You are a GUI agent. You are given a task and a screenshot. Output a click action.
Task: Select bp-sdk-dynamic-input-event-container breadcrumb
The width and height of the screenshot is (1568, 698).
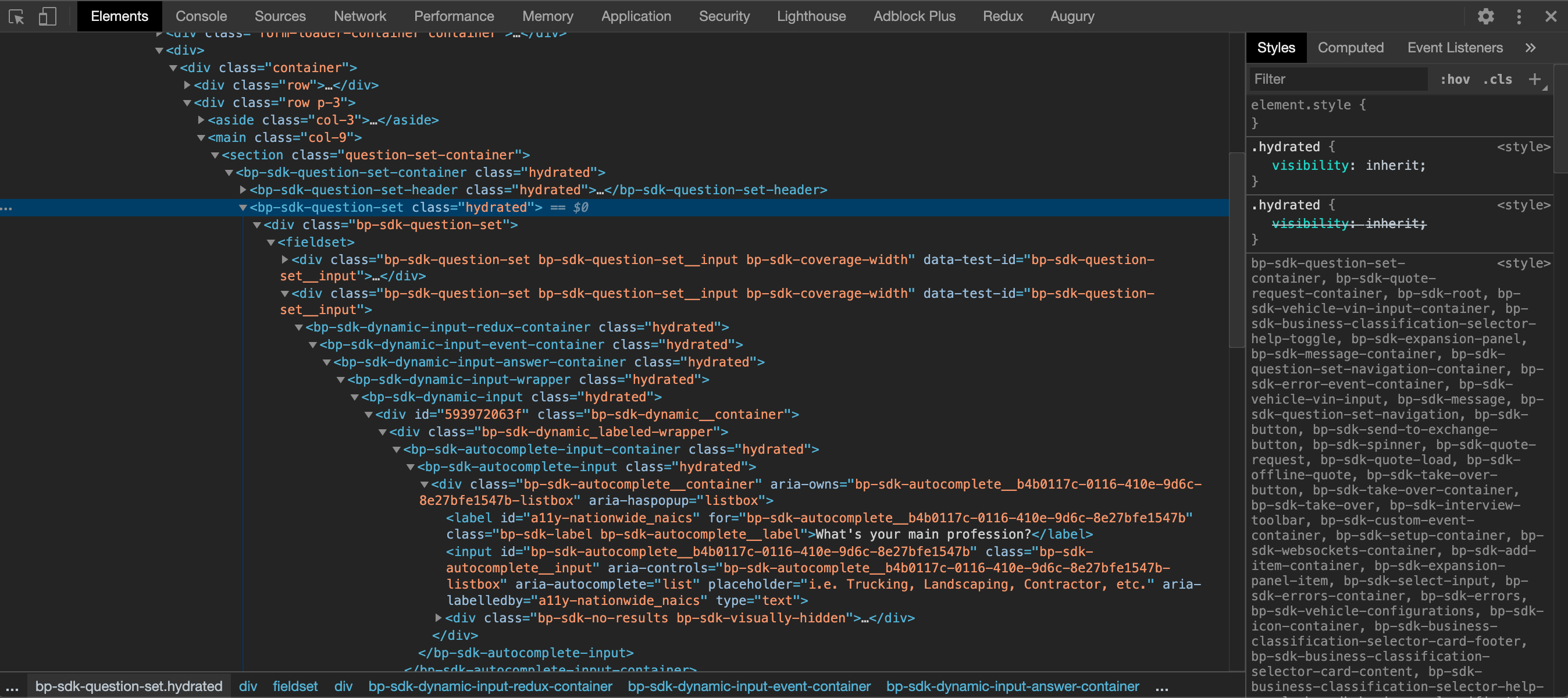pos(749,686)
